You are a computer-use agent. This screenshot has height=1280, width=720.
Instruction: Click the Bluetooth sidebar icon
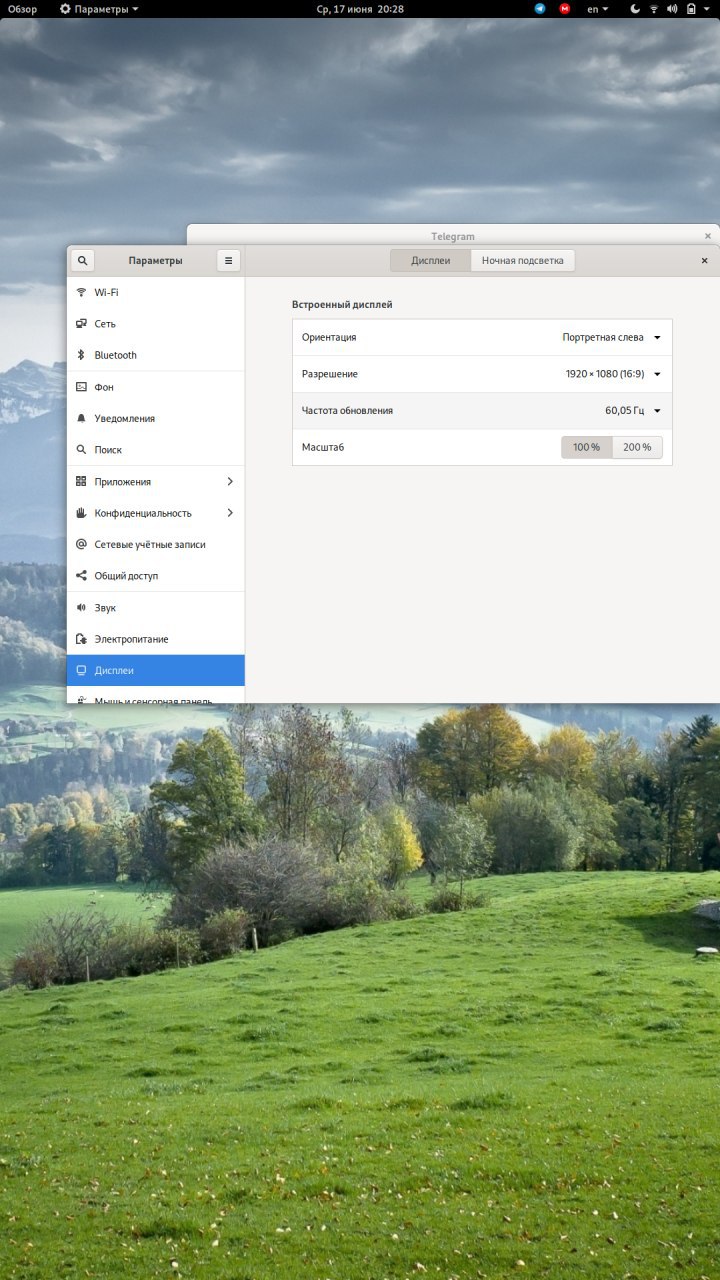click(x=81, y=355)
